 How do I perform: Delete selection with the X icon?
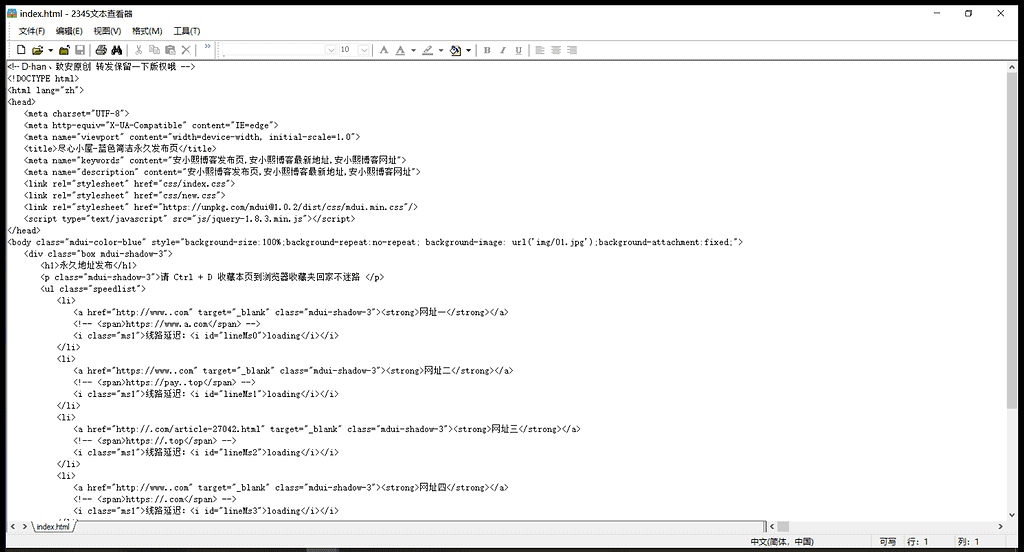coord(186,50)
